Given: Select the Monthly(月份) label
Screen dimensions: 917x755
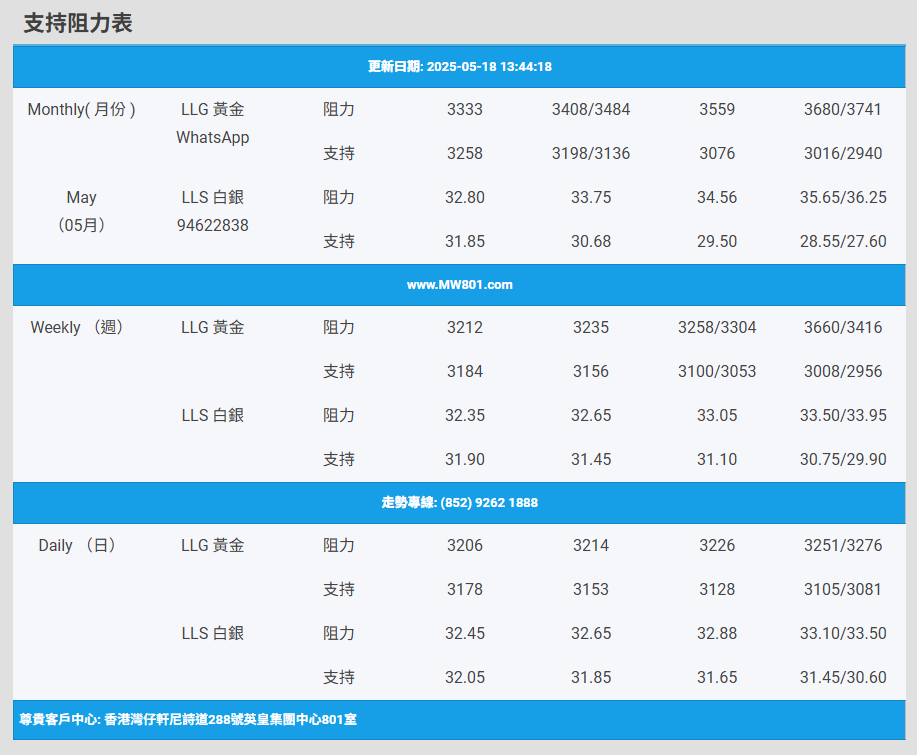Looking at the screenshot, I should (81, 109).
